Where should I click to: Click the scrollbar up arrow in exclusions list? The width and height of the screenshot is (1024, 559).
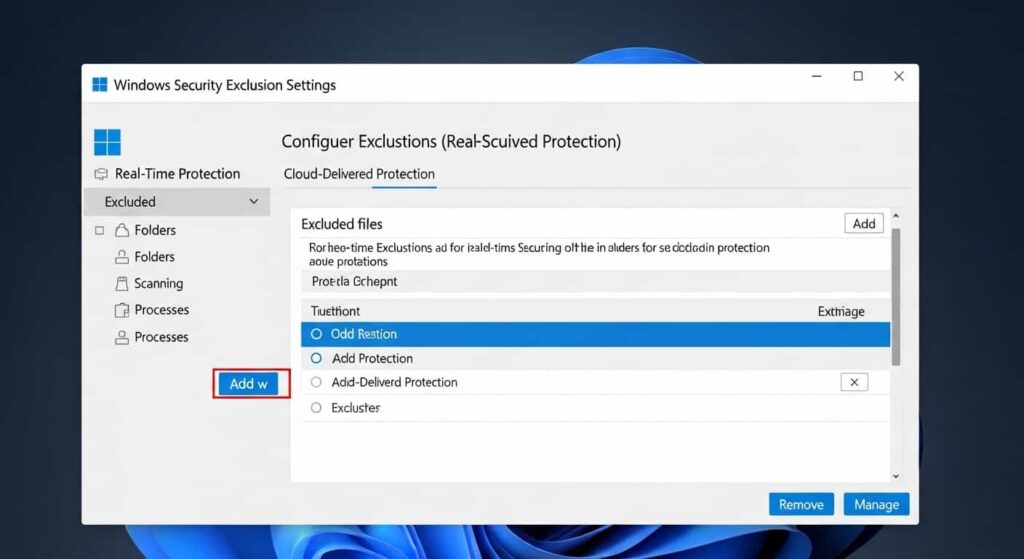click(896, 215)
